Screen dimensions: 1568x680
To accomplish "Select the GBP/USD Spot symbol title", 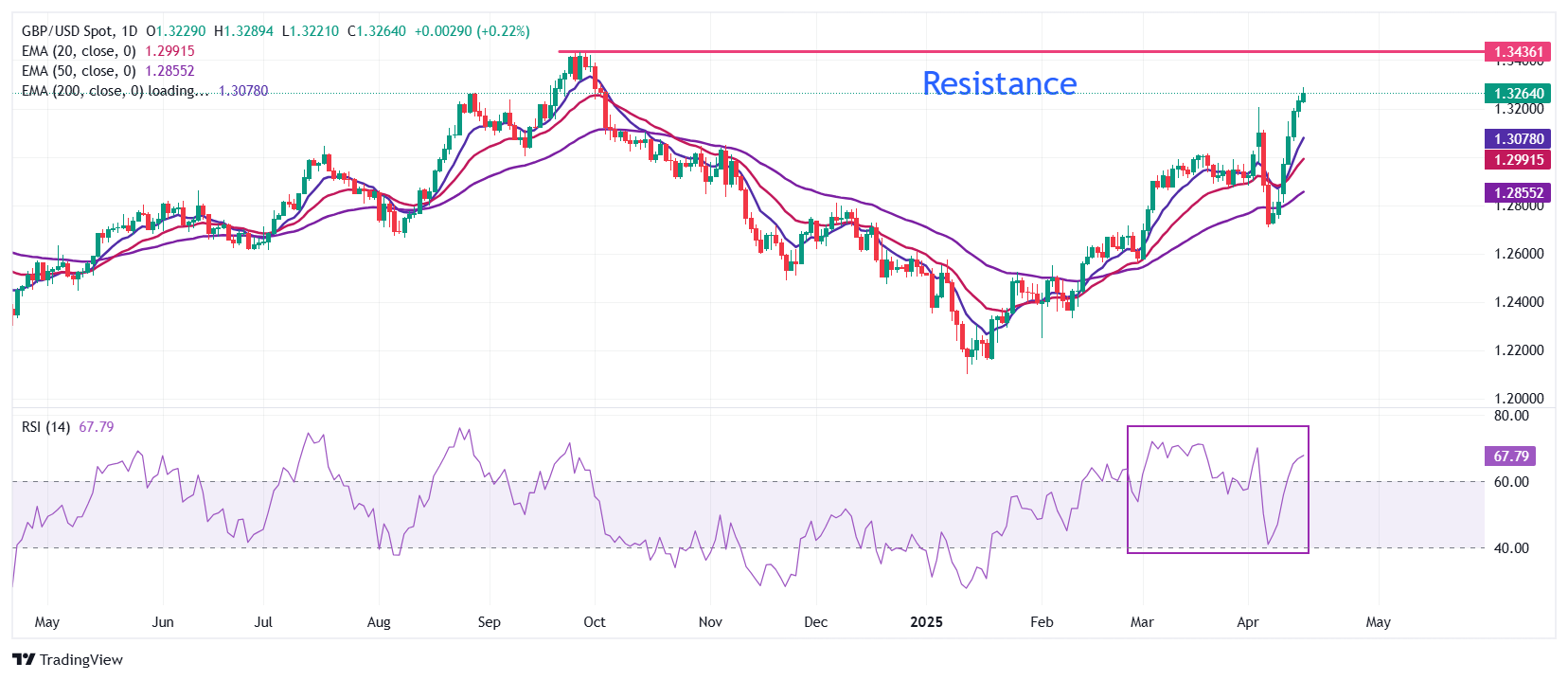I will pyautogui.click(x=67, y=31).
